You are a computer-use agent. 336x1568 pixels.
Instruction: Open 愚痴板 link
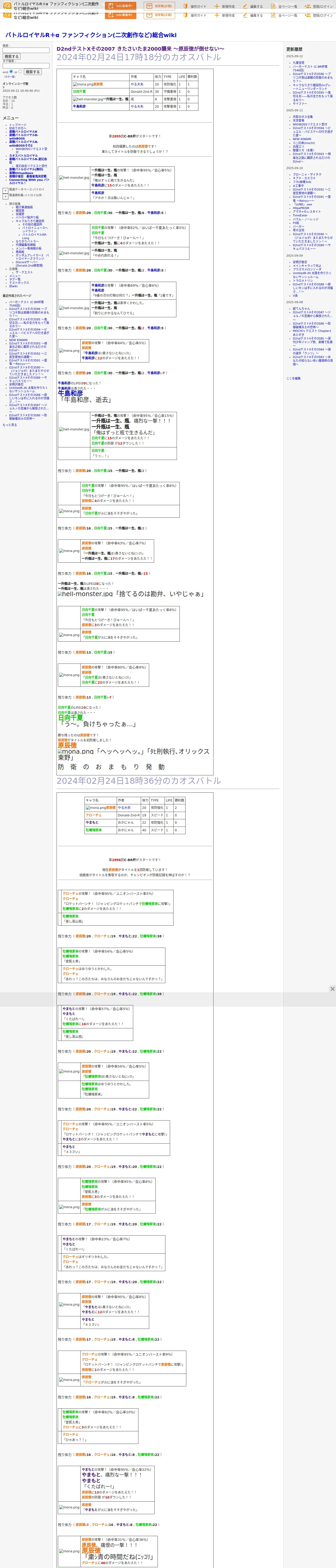pos(20,251)
